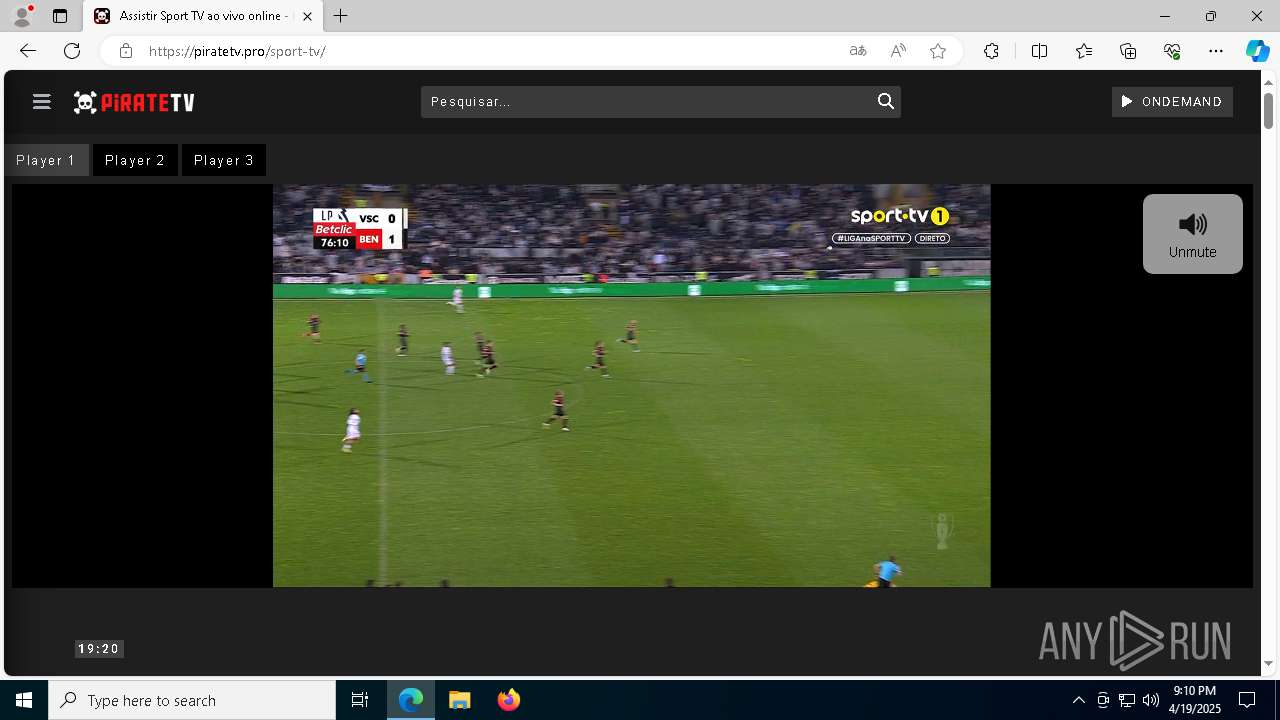1280x720 pixels.
Task: Launch Firefox from taskbar
Action: [x=509, y=700]
